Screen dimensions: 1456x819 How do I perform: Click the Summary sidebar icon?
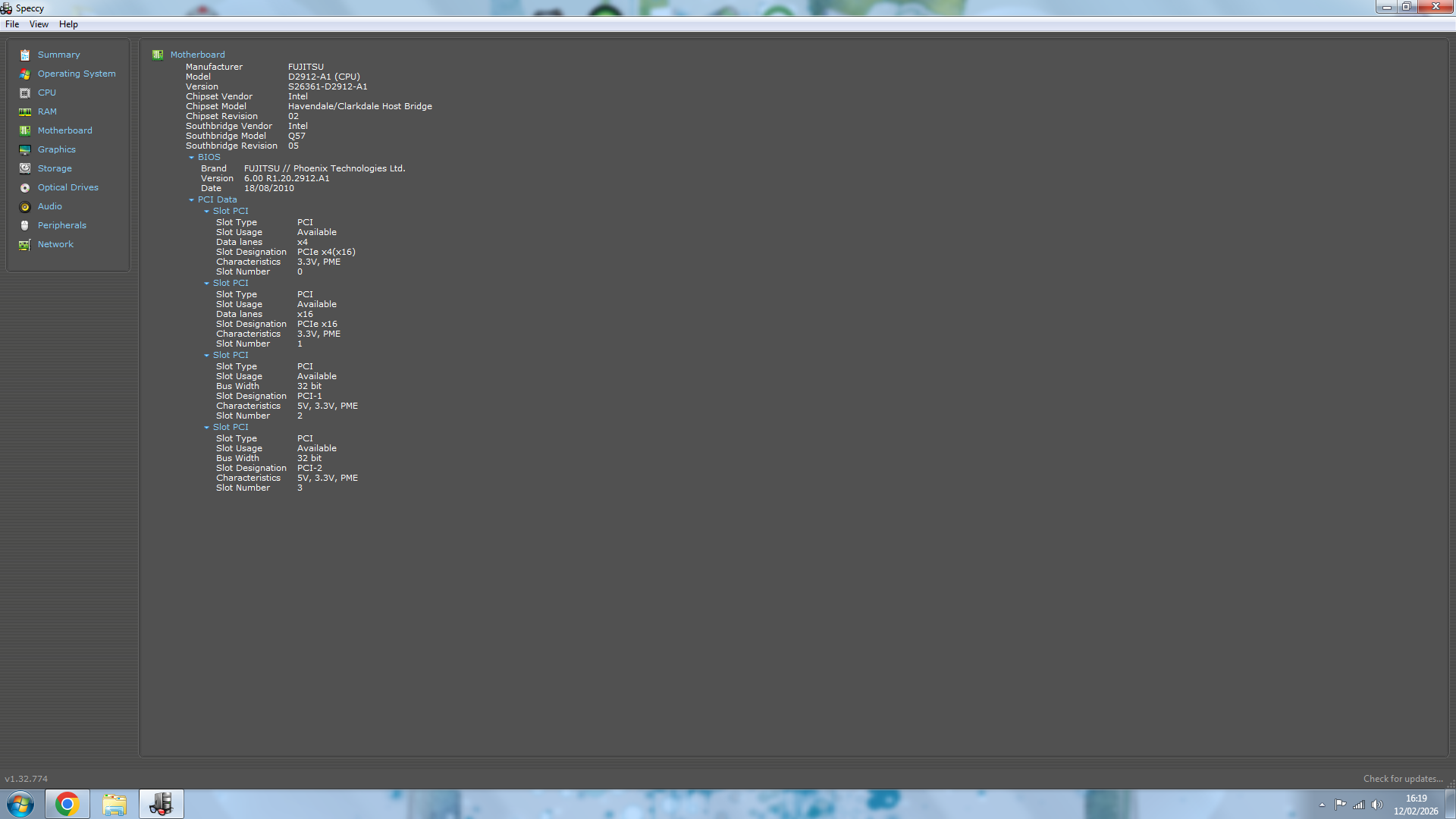click(x=25, y=55)
